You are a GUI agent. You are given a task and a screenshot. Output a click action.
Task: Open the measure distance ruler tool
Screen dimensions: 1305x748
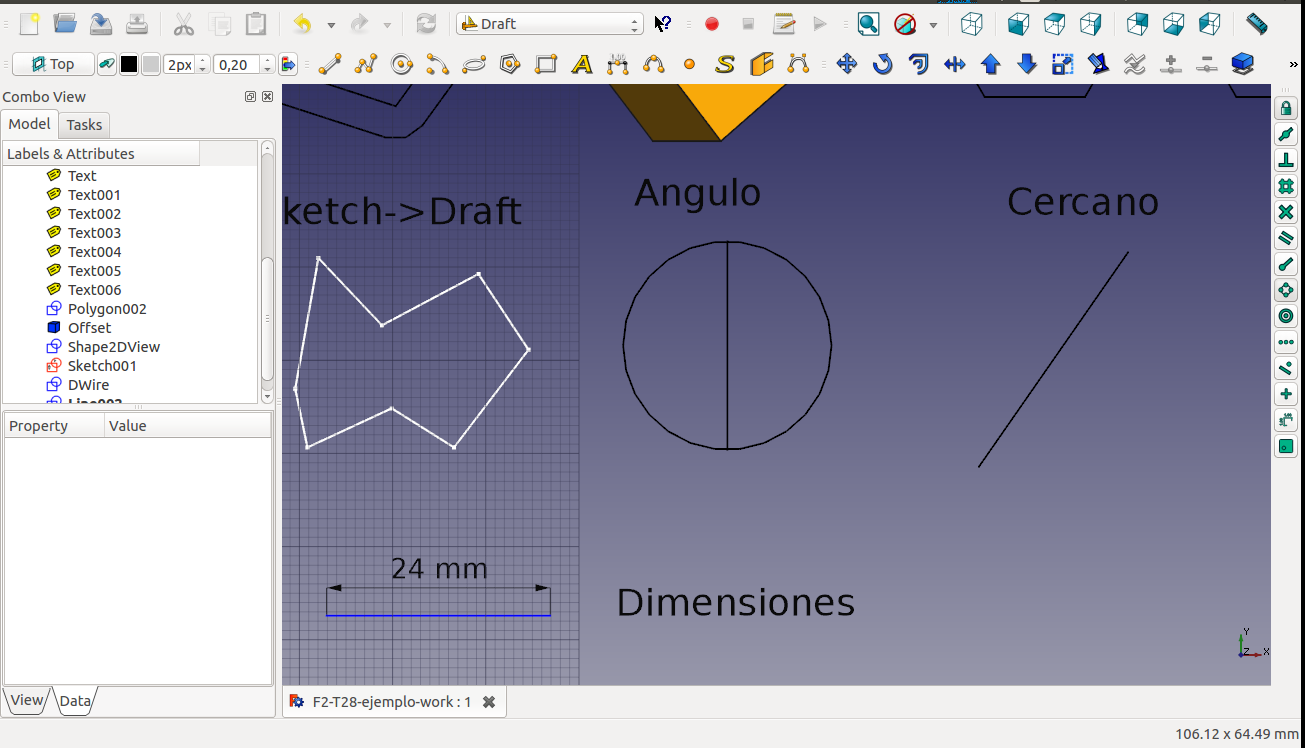coord(1257,24)
